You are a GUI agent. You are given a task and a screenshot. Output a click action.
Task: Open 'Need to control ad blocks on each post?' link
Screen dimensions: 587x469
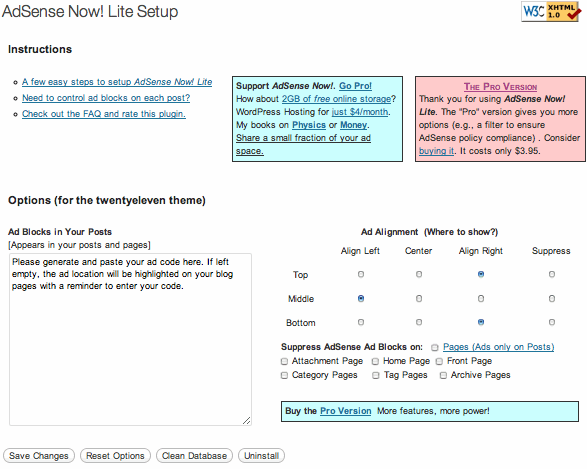[106, 98]
